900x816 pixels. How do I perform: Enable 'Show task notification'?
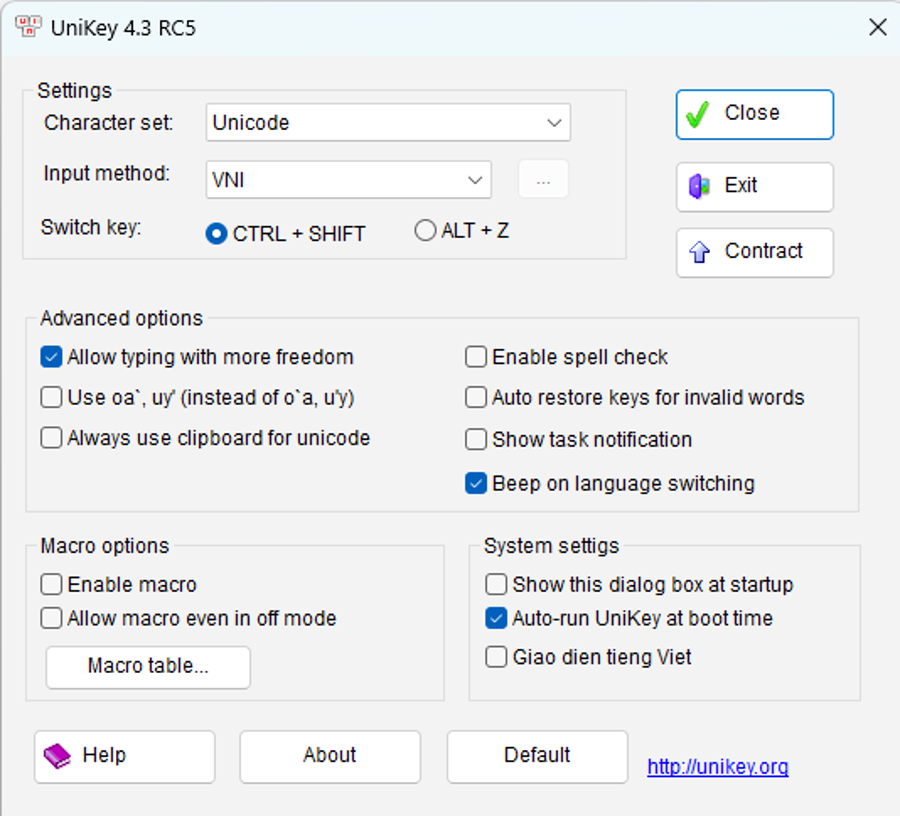click(476, 439)
